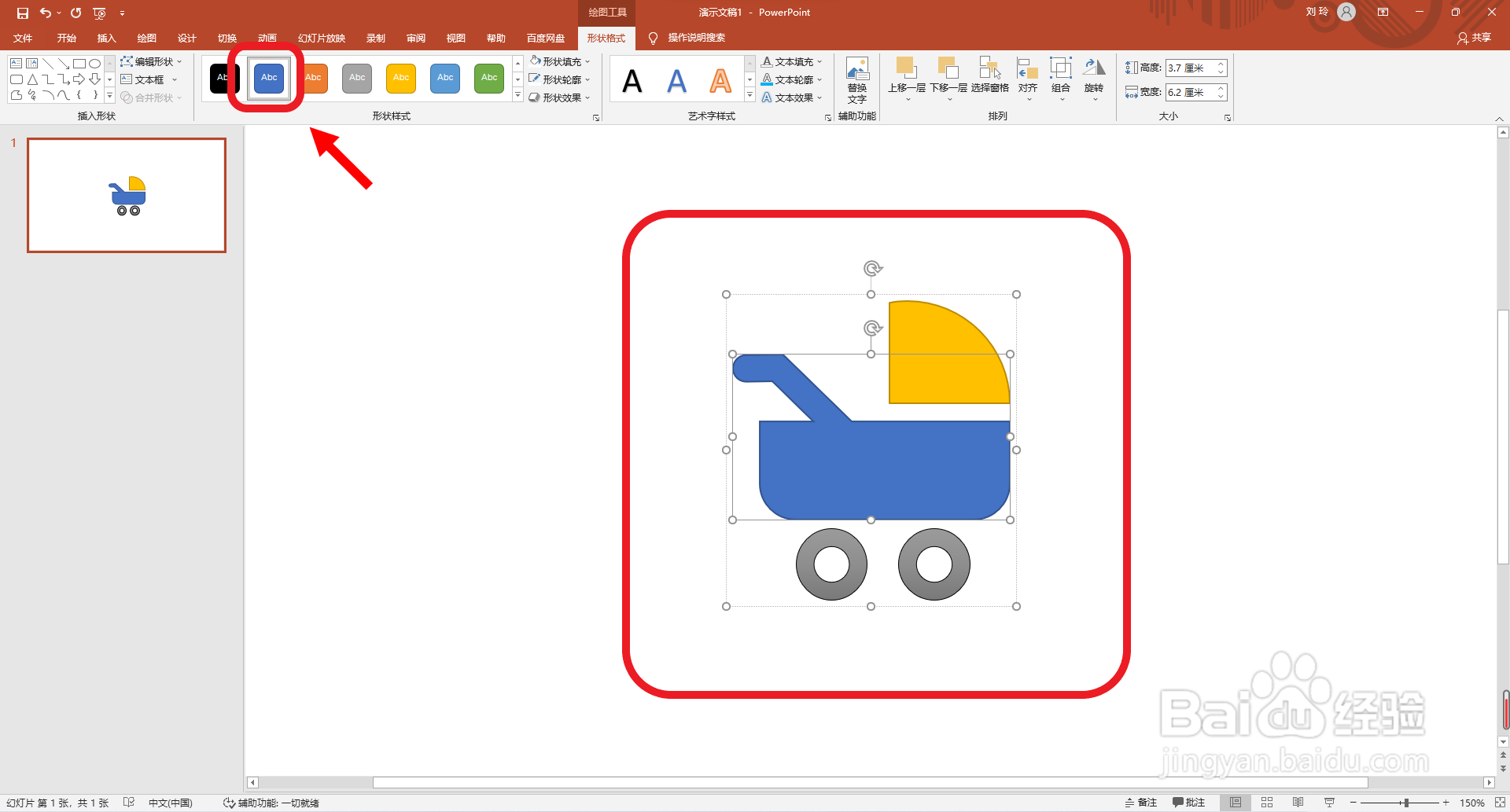
Task: Click the 高度 height input field
Action: [1191, 68]
